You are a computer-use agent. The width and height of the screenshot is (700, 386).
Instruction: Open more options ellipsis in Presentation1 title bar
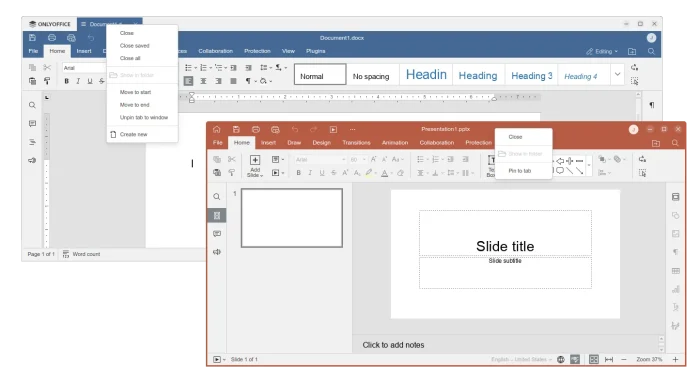click(x=353, y=129)
